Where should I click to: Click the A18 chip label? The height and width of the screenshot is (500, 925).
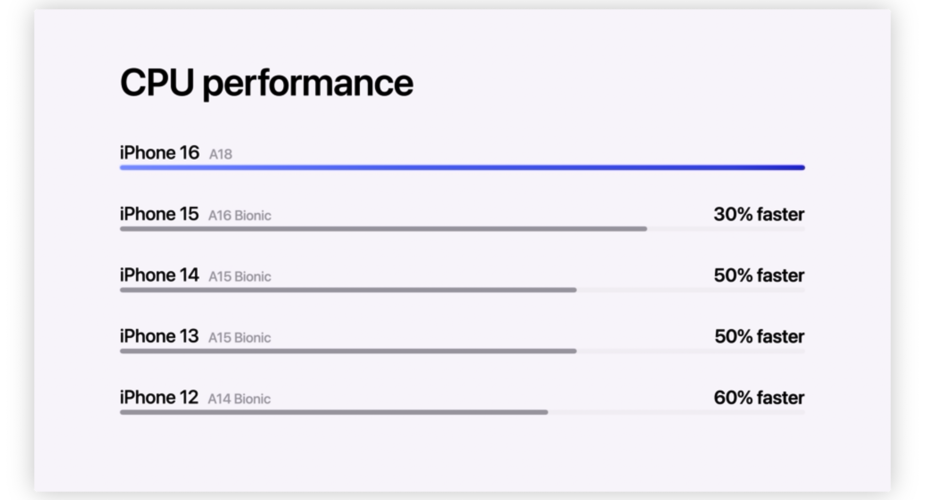click(221, 154)
